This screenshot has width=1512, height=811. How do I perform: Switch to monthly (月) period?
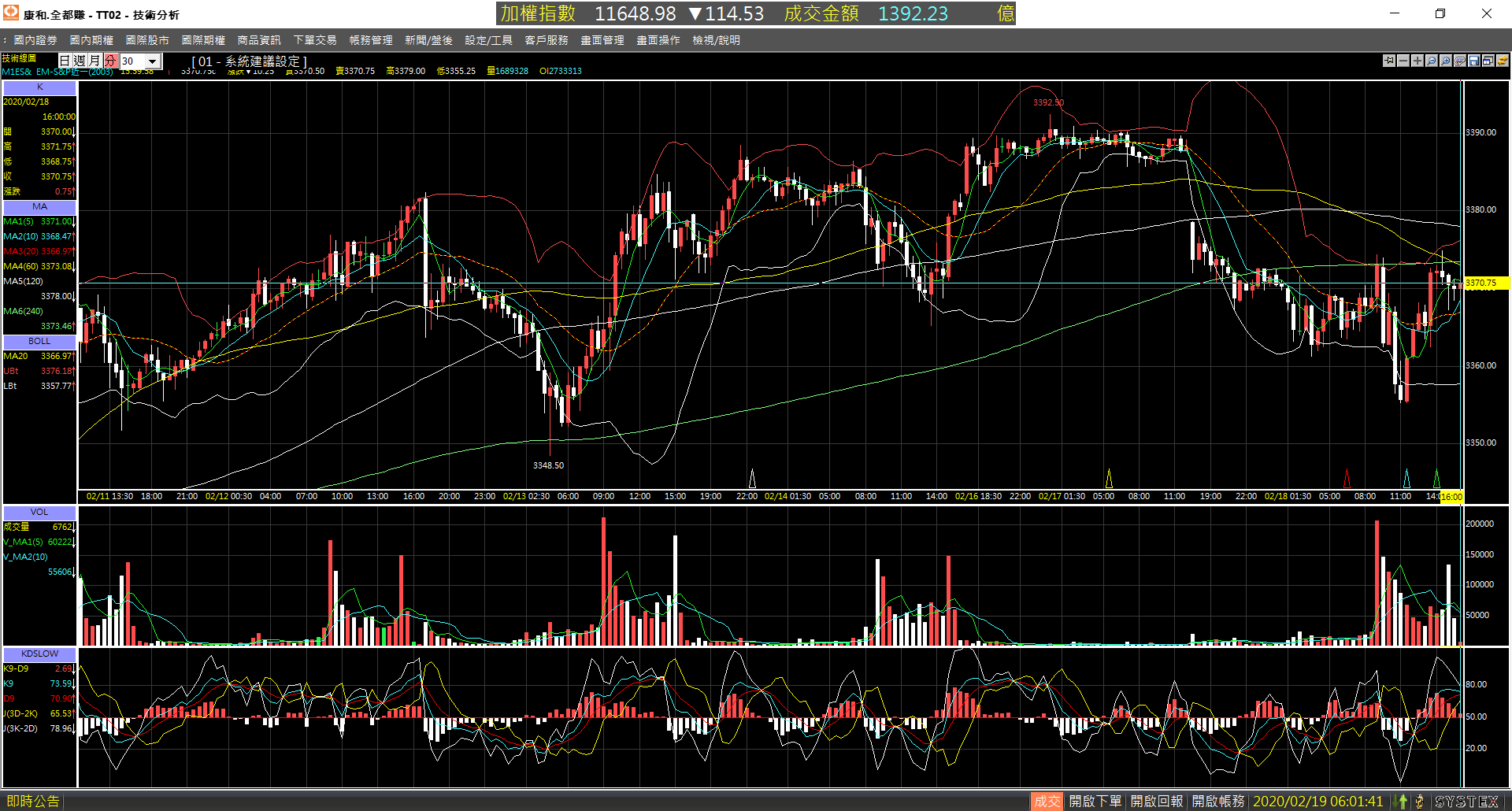95,61
